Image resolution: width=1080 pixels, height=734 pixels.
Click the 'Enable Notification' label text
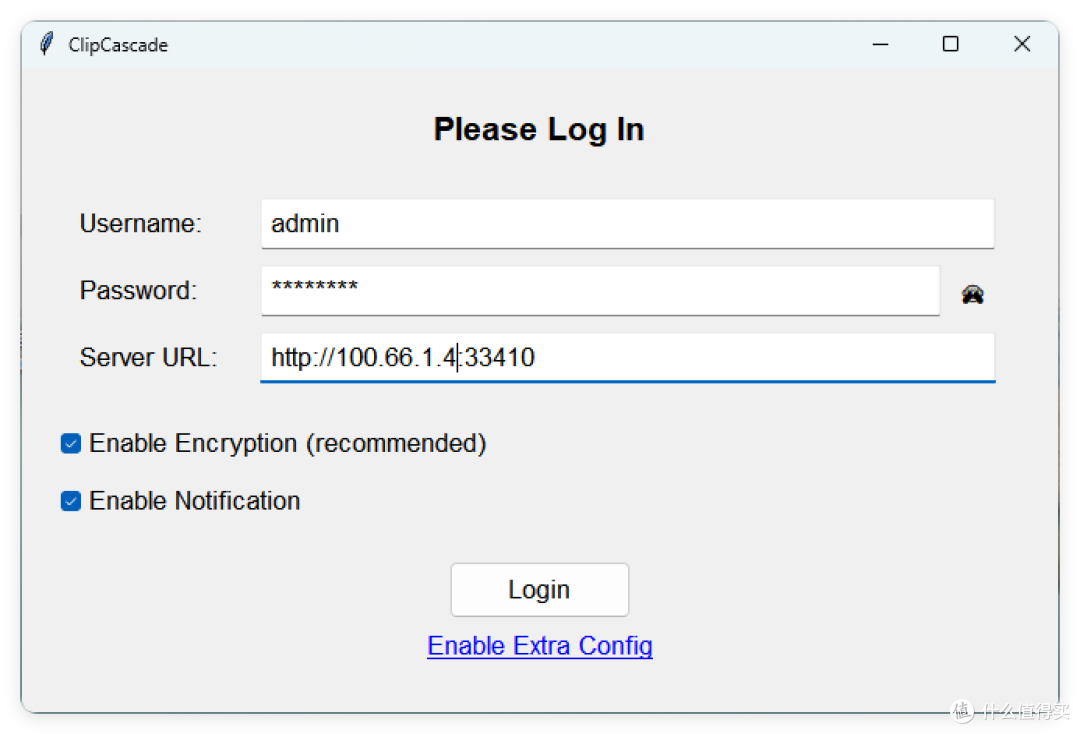tap(195, 501)
